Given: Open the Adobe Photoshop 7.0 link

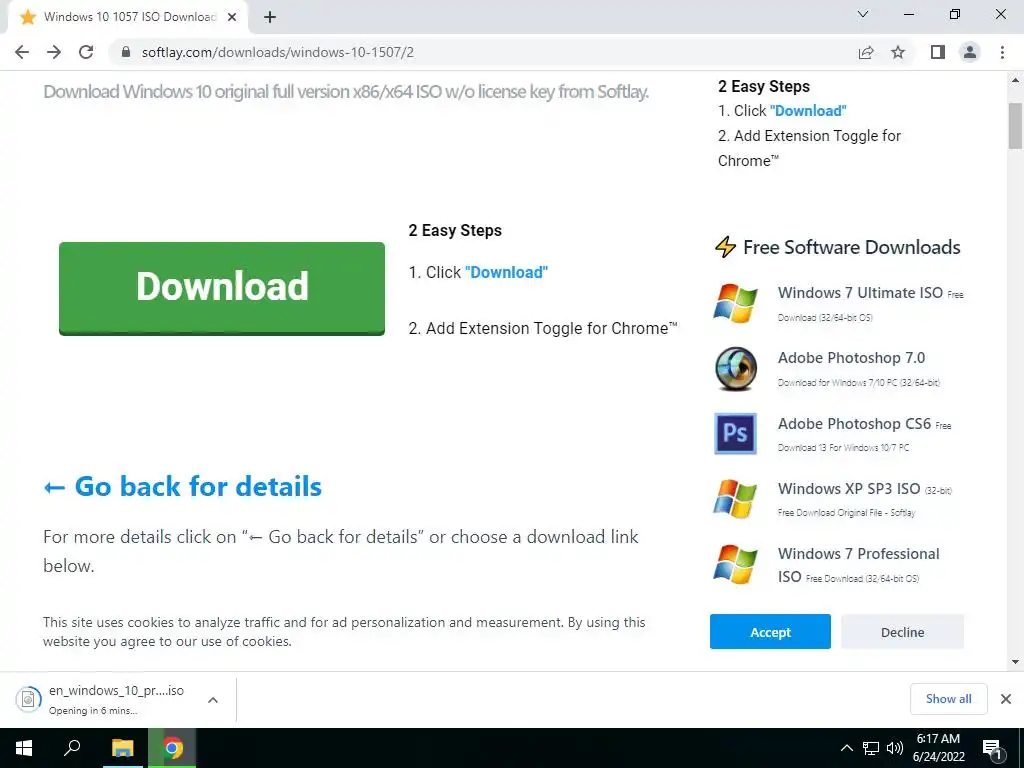Looking at the screenshot, I should coord(851,358).
